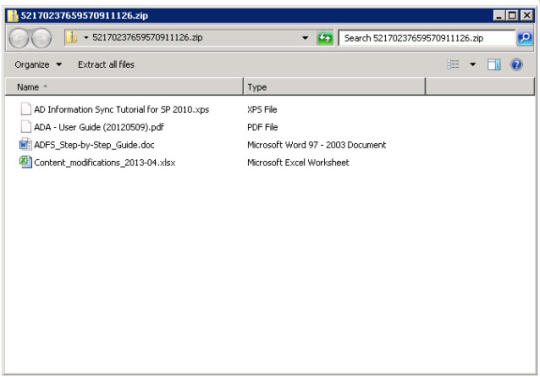540x377 pixels.
Task: Select Content_modifications_2013-04.xlsx file name
Action: pos(105,163)
